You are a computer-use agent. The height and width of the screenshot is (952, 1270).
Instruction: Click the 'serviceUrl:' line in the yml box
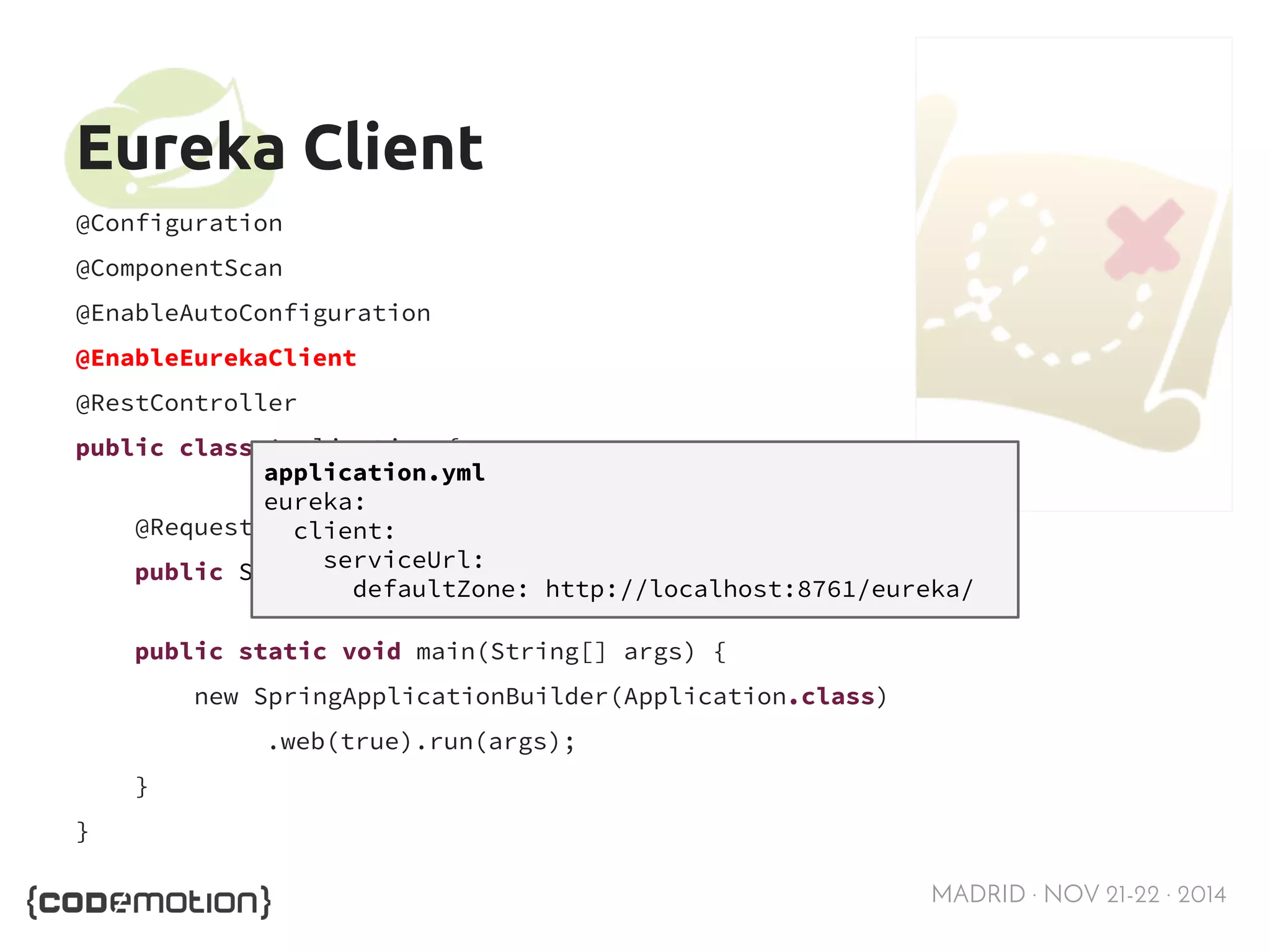(403, 560)
